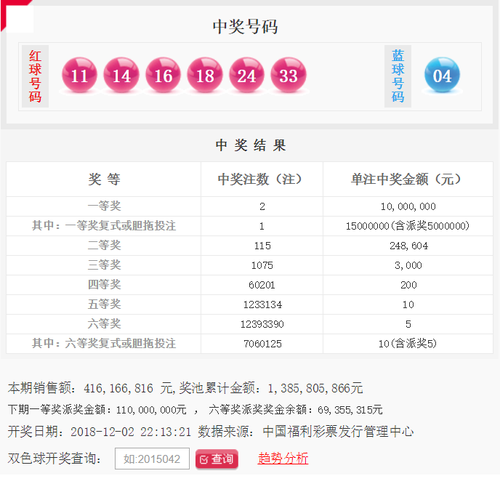The height and width of the screenshot is (484, 500).
Task: Click the value 10(含派奖5)
Action: (x=407, y=344)
